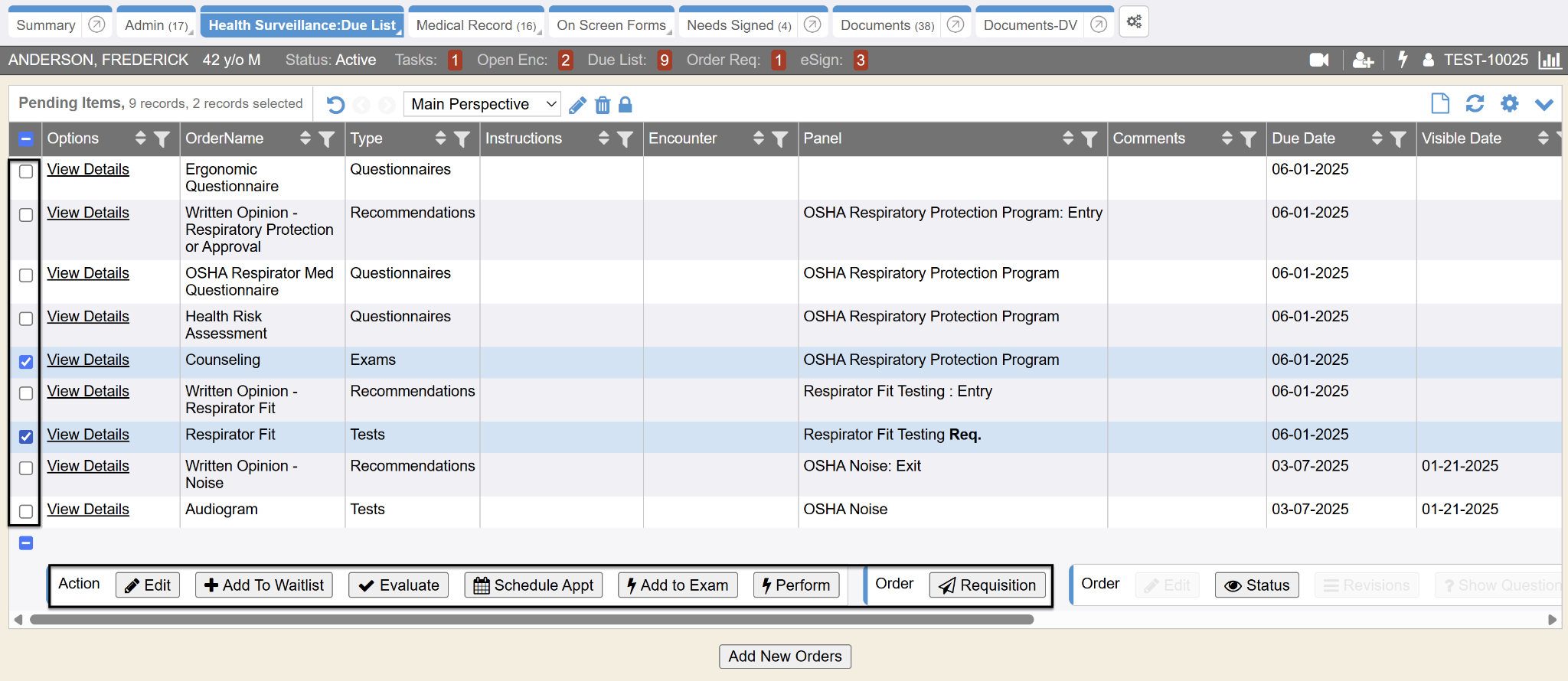Click the video camera icon in patient header

point(1318,60)
